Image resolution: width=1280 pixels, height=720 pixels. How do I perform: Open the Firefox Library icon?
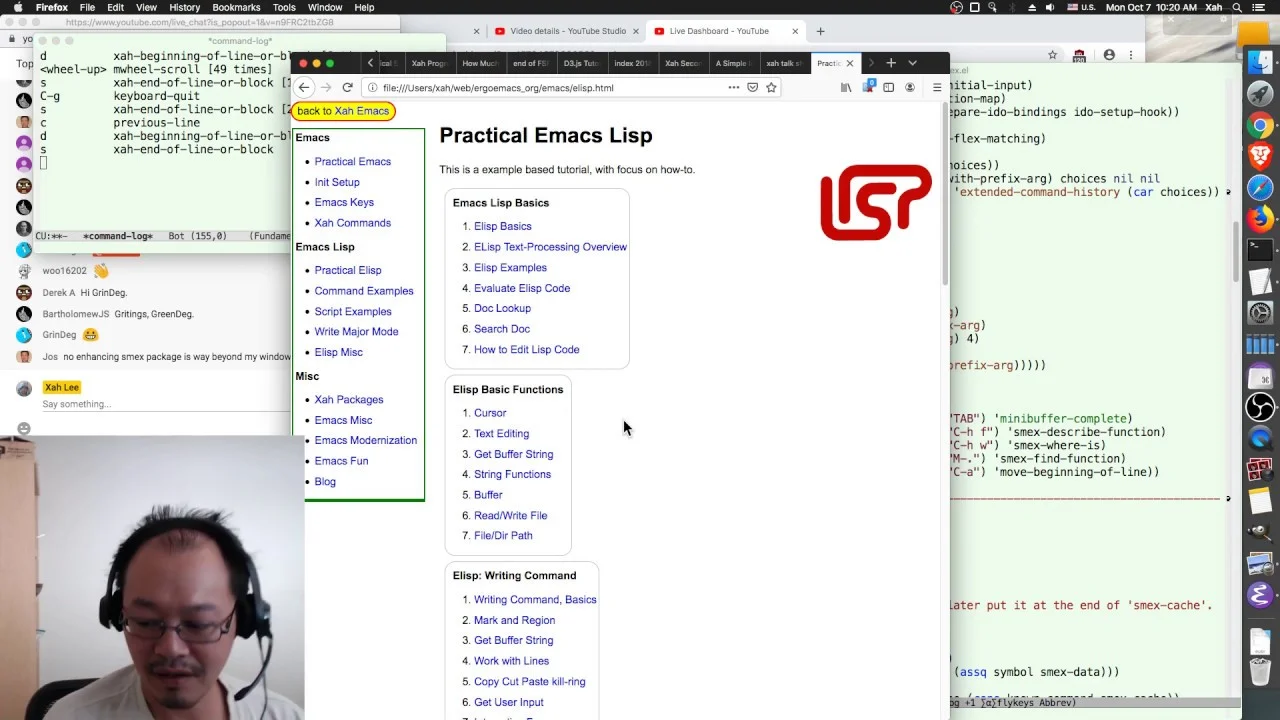(846, 88)
